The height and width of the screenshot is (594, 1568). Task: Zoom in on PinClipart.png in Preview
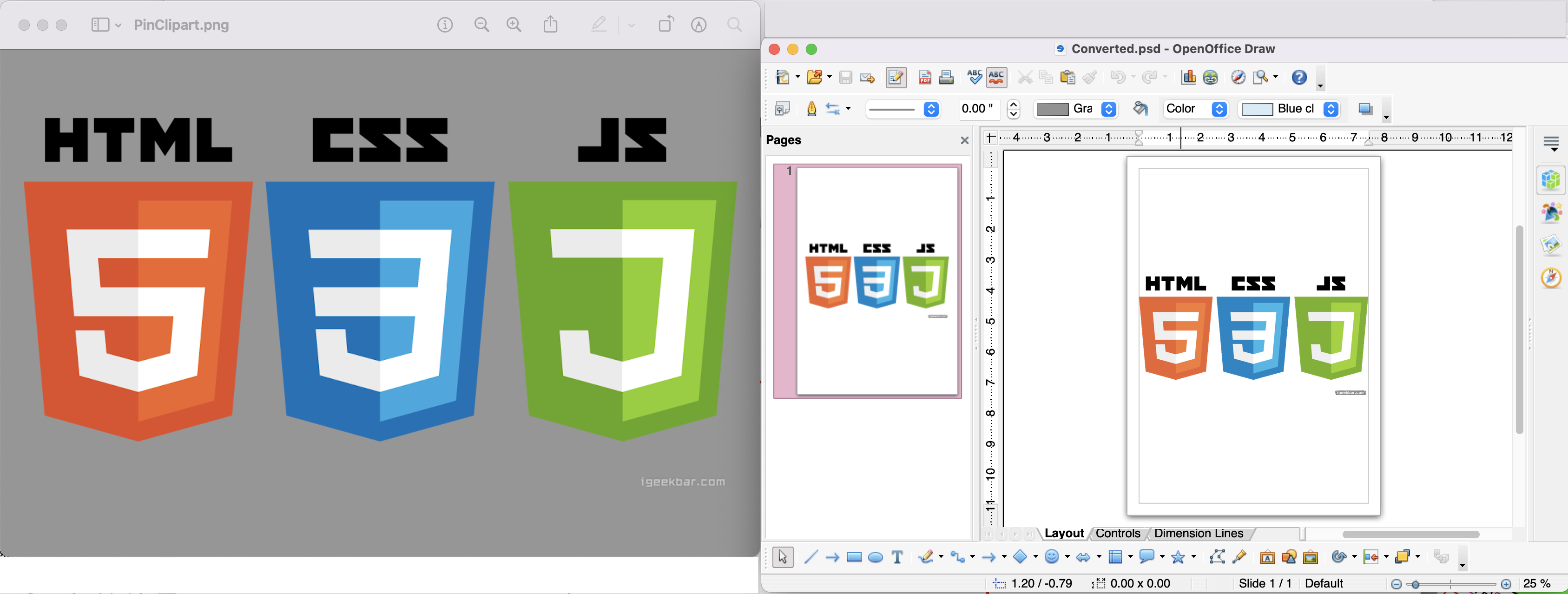pos(514,25)
